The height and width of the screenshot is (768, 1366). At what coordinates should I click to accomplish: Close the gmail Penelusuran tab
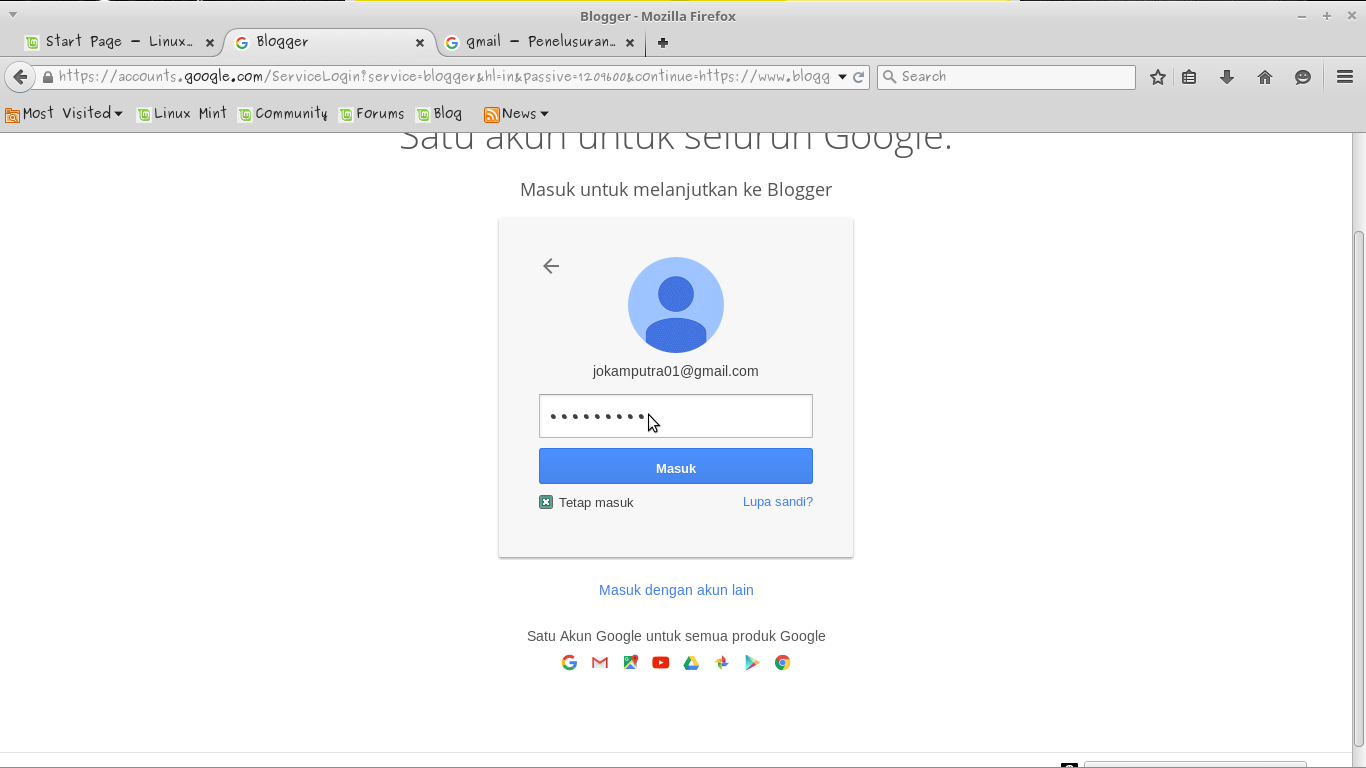[630, 43]
